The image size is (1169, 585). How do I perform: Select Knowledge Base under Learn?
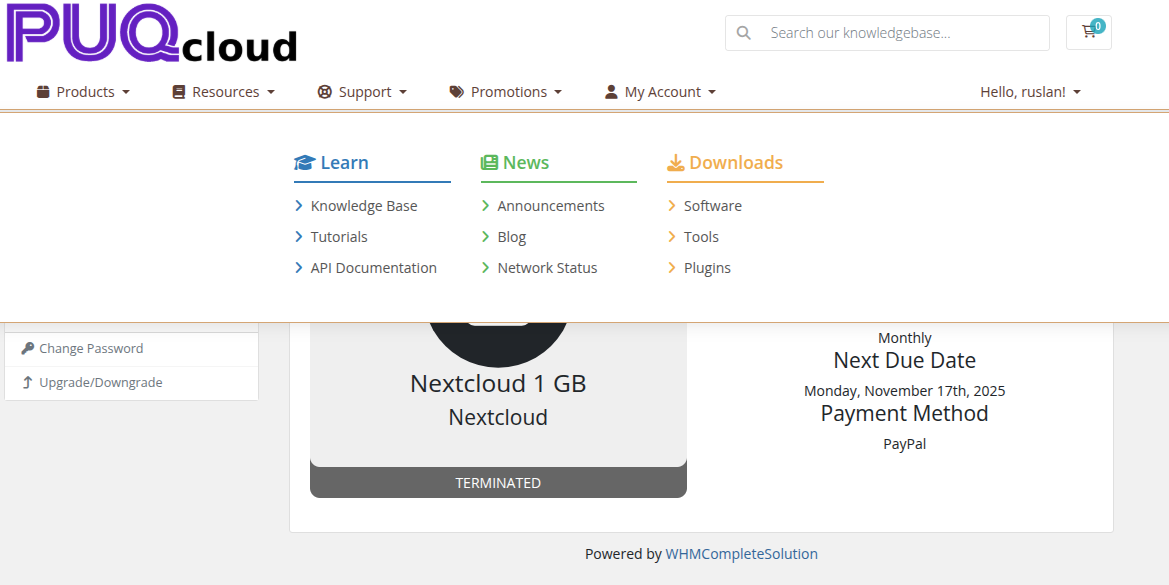364,206
